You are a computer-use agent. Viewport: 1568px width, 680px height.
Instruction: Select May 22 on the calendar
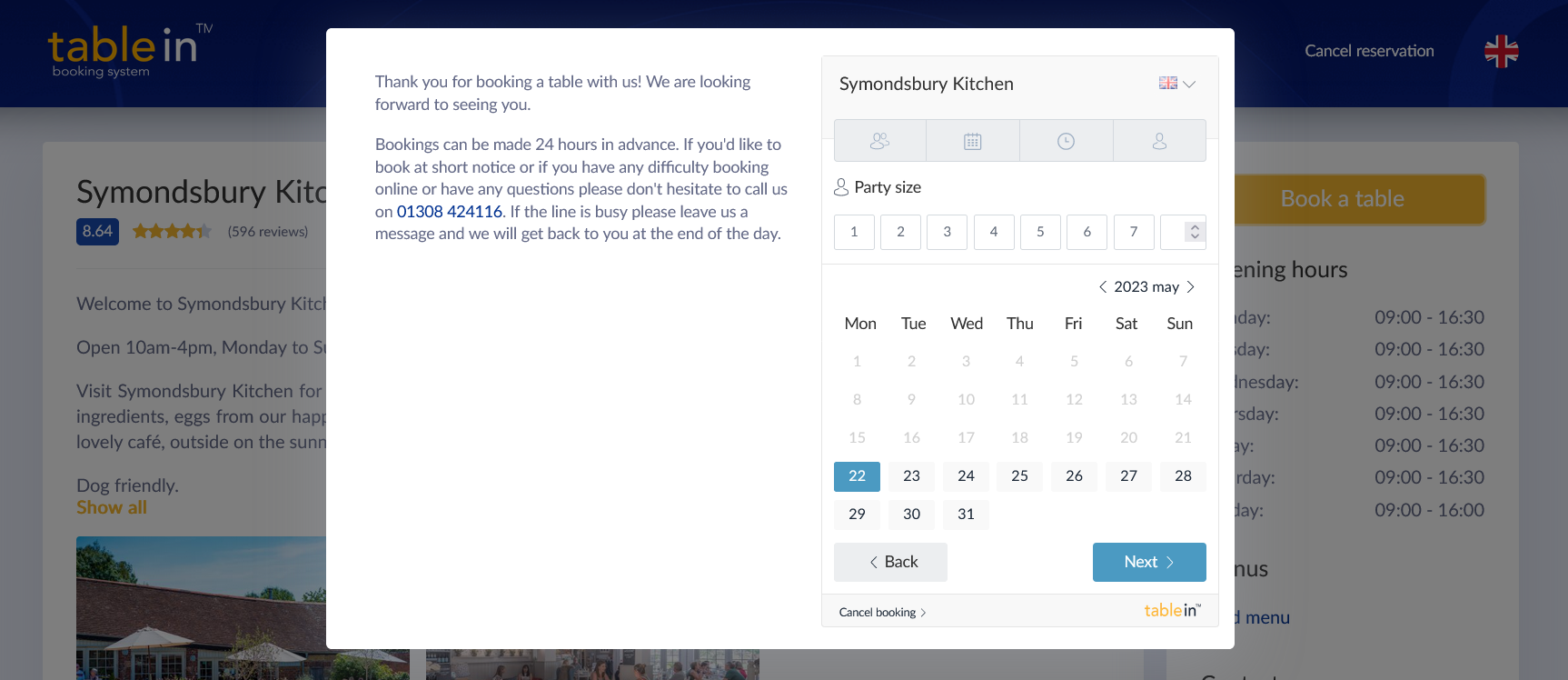pyautogui.click(x=857, y=476)
